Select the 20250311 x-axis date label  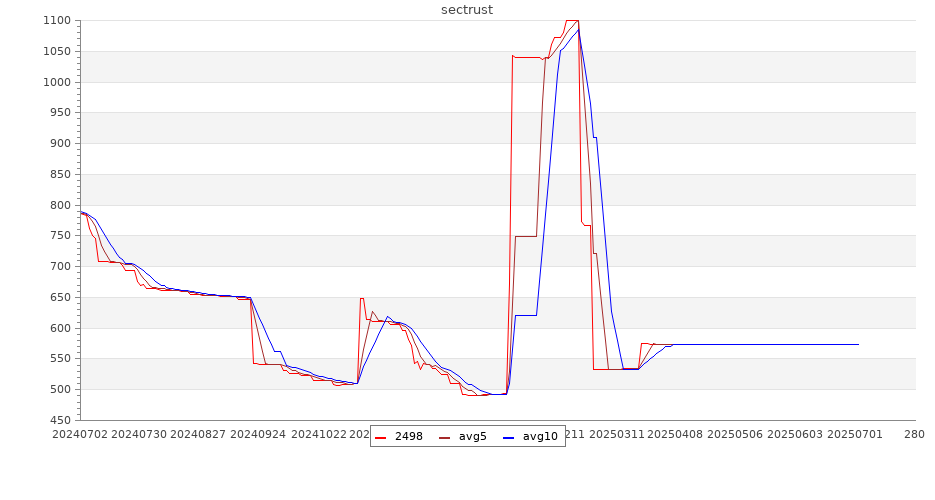click(x=616, y=434)
